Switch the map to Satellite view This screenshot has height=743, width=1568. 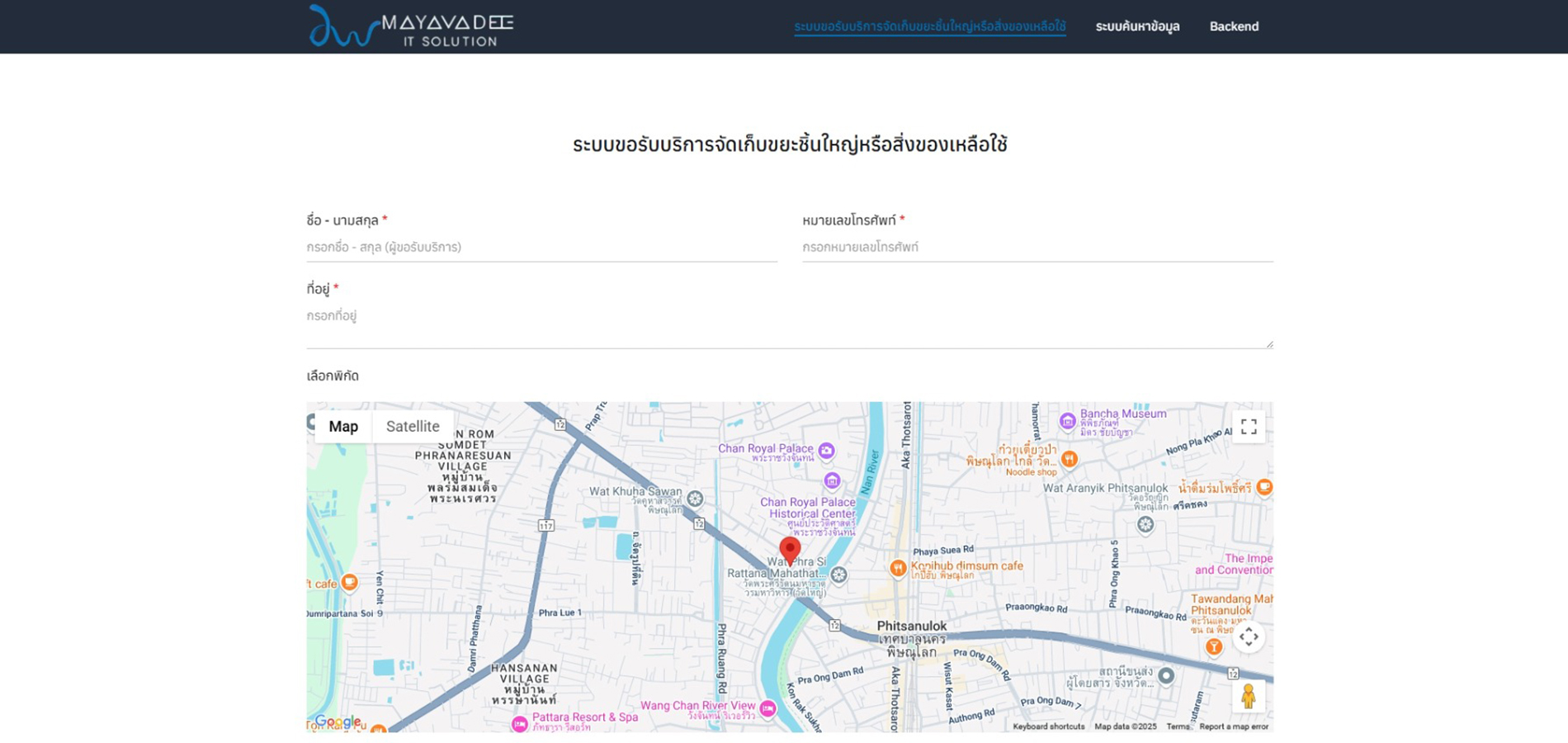[x=413, y=427]
